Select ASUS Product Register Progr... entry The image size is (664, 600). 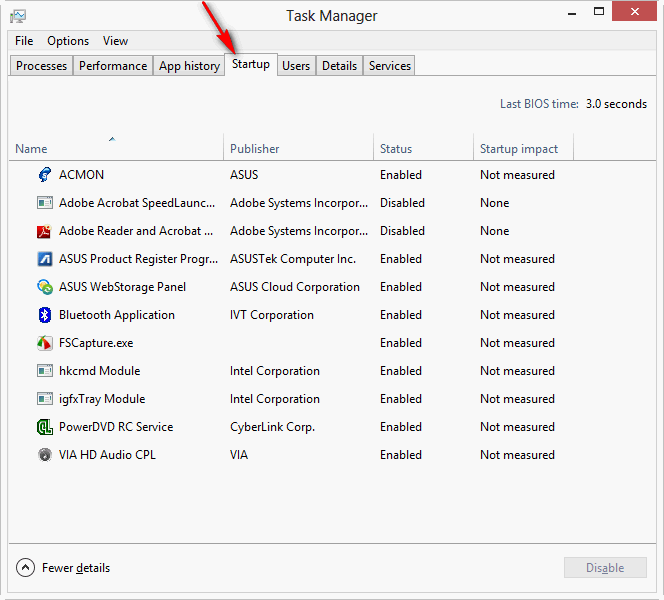[x=138, y=259]
